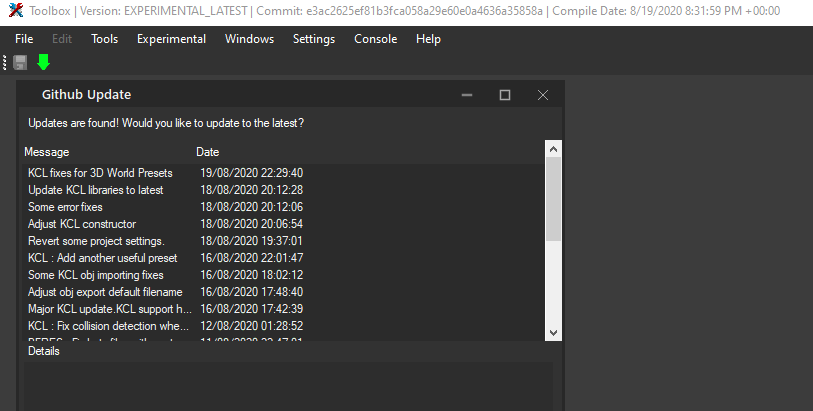Open the Tools menu
813x411 pixels.
pos(105,39)
